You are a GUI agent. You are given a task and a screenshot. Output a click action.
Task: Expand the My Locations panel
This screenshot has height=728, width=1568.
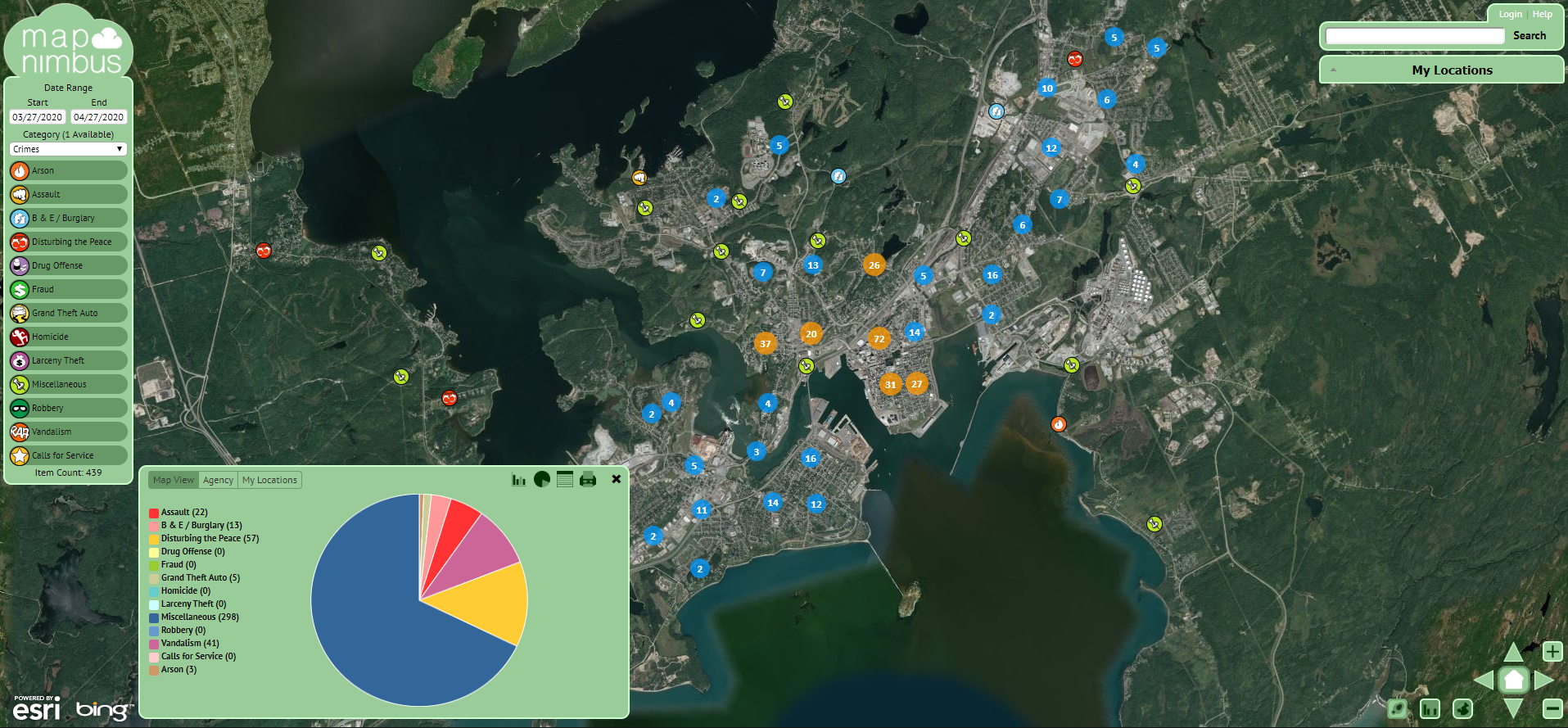[x=1441, y=70]
